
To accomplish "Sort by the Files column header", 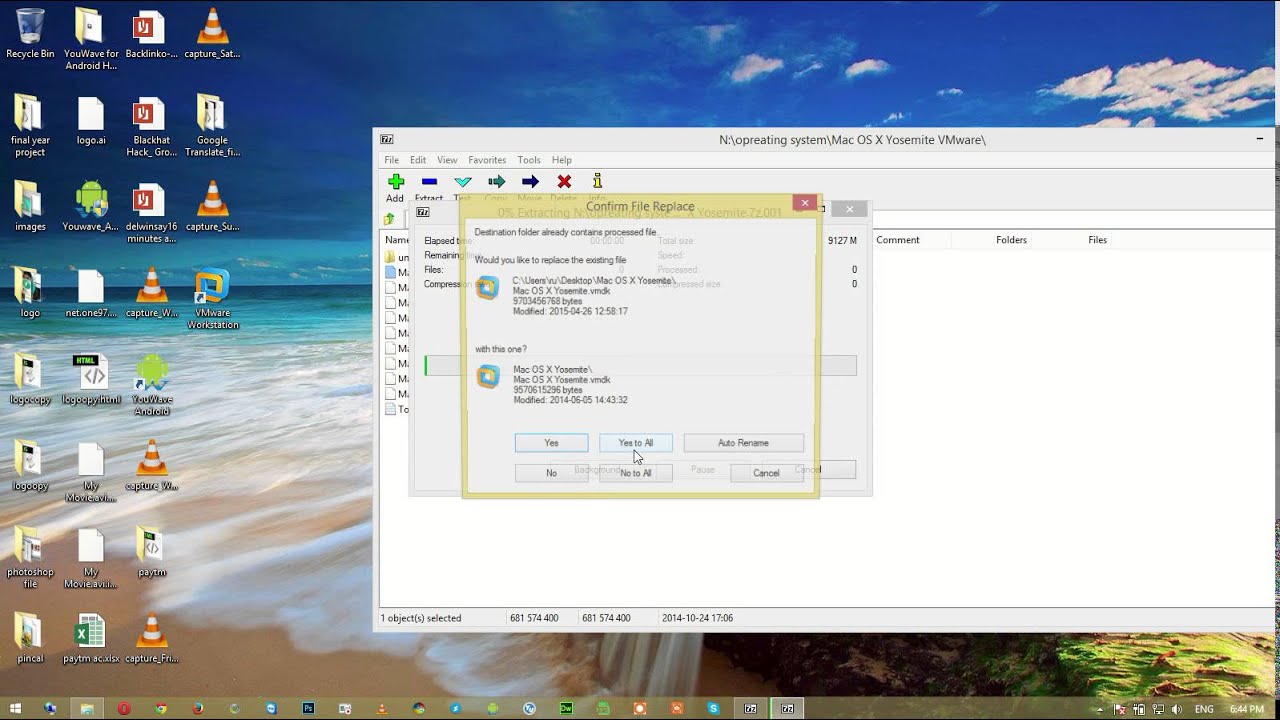I will pos(1097,240).
